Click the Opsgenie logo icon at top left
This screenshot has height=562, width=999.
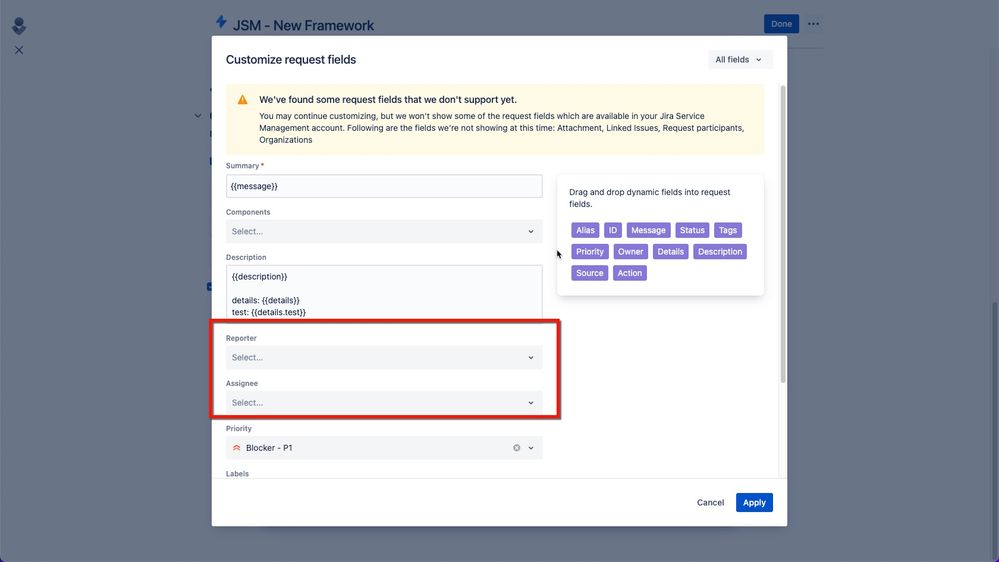pos(19,25)
